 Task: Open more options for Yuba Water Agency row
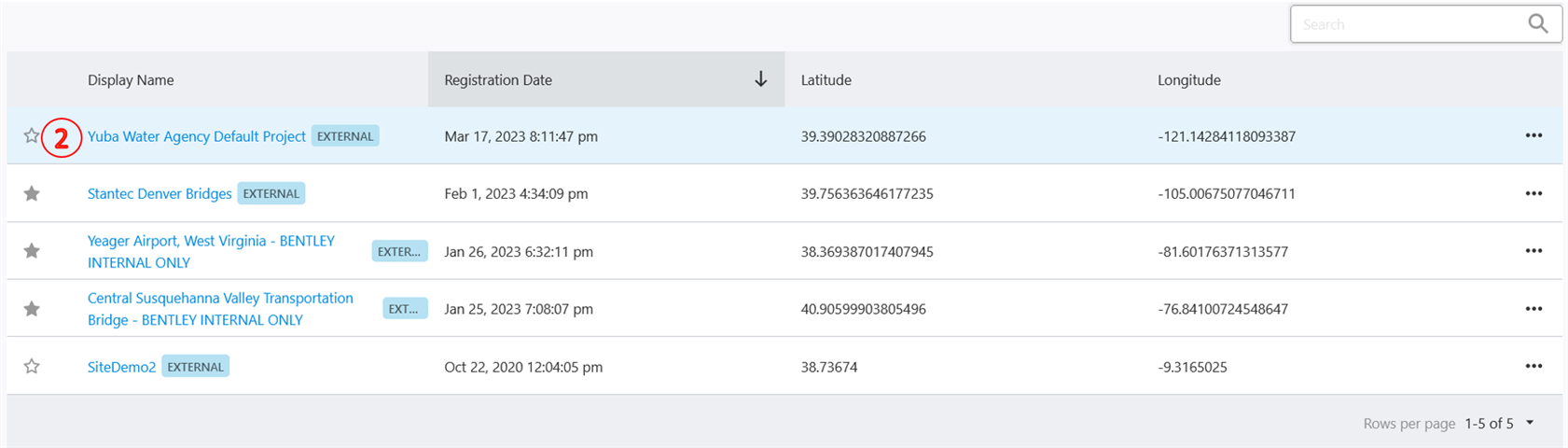click(1533, 136)
